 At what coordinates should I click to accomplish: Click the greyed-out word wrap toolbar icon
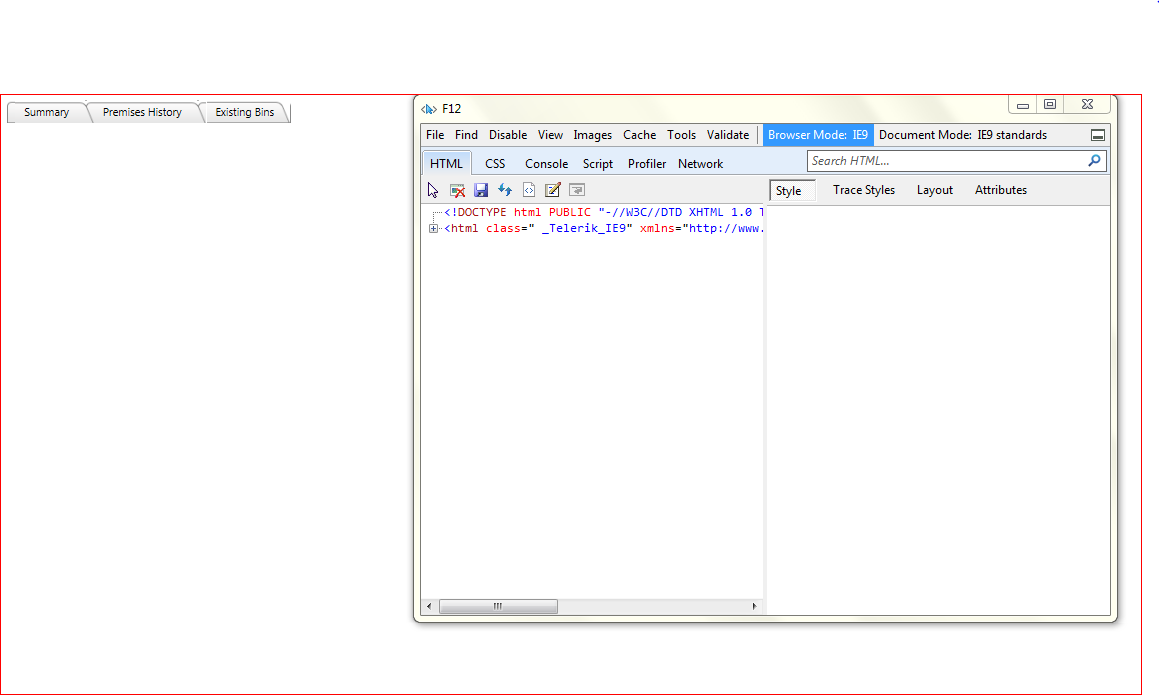click(x=577, y=190)
